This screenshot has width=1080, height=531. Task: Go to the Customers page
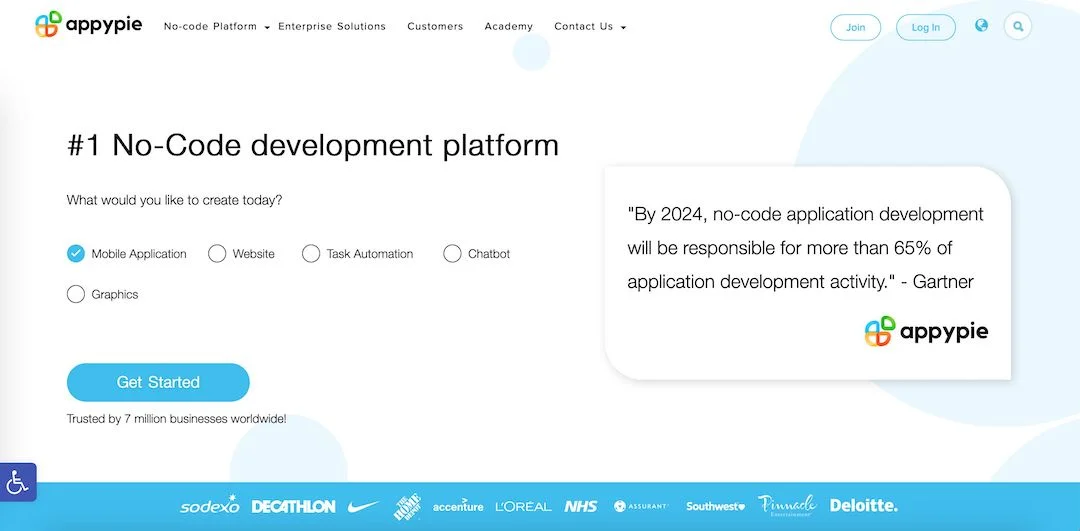point(435,26)
